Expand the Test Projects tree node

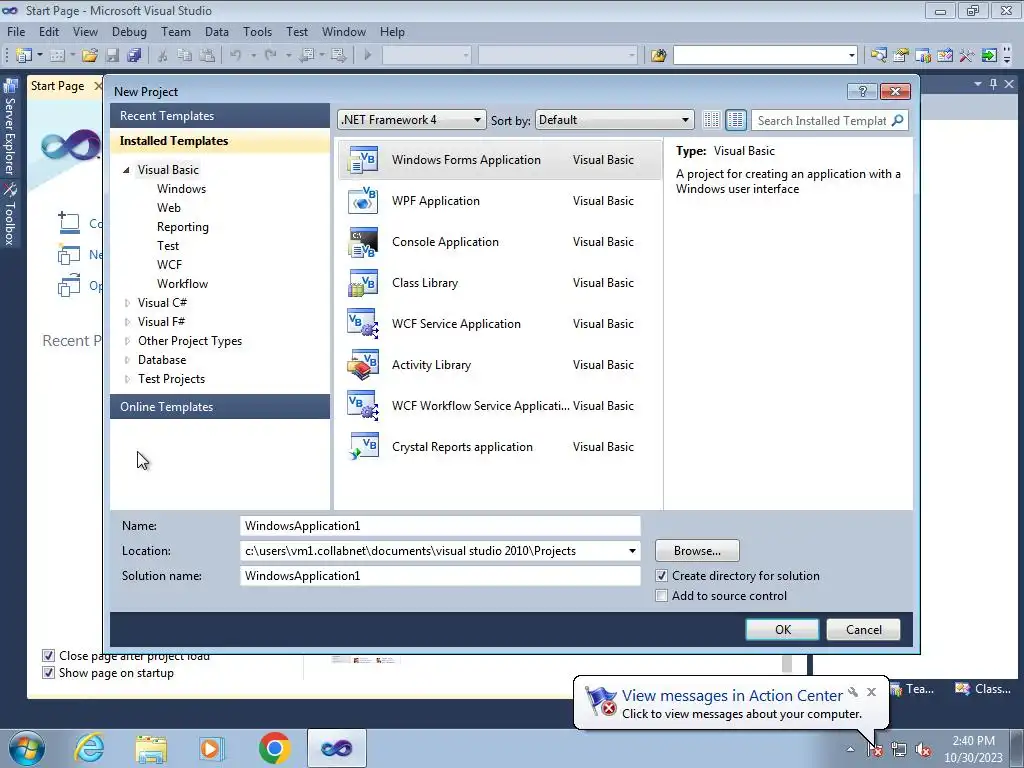[x=127, y=379]
